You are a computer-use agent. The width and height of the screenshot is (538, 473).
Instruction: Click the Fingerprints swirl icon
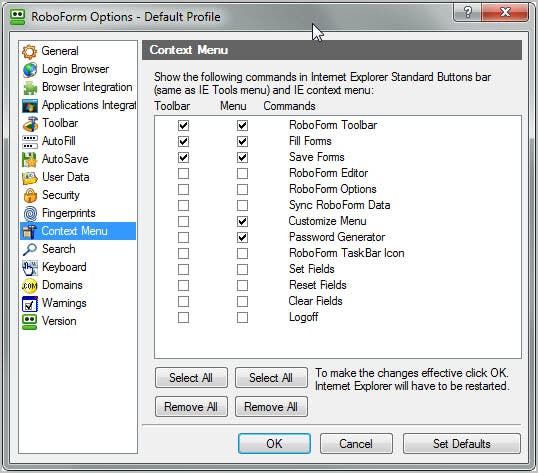30,214
